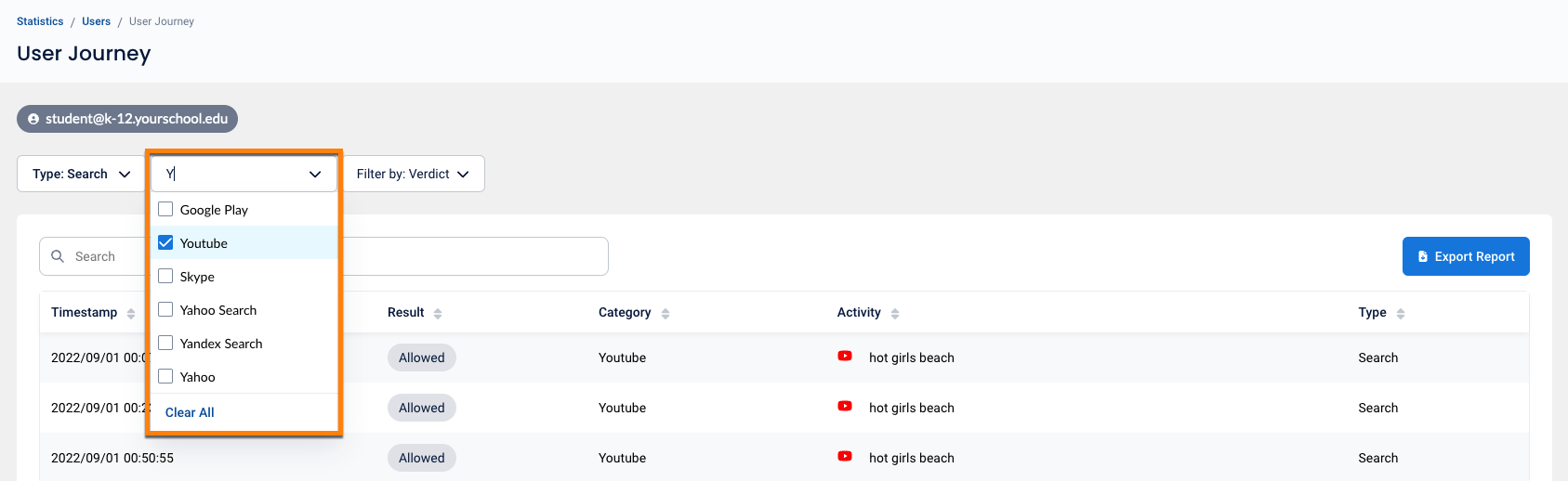This screenshot has height=481, width=1568.
Task: Click YouTube icon in first activity row
Action: pyautogui.click(x=845, y=357)
